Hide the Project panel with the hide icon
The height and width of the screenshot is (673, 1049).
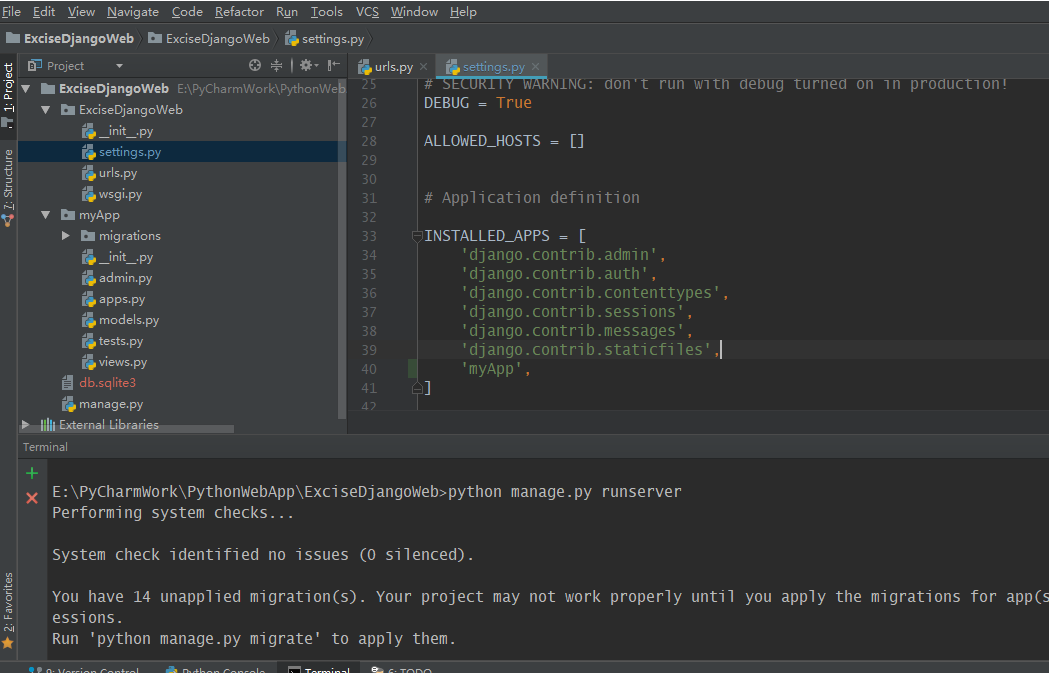333,65
